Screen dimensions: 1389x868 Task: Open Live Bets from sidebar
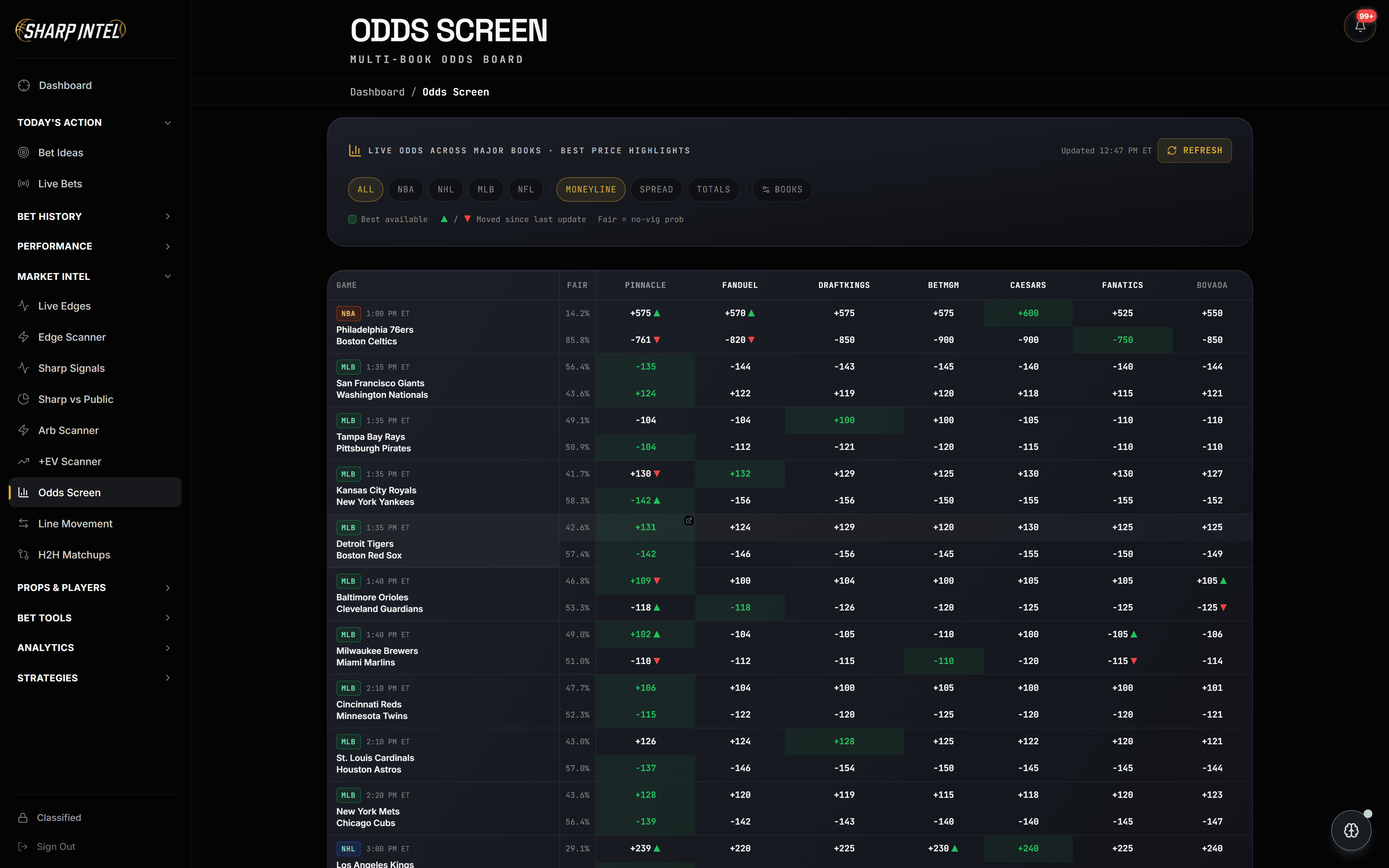(95, 184)
